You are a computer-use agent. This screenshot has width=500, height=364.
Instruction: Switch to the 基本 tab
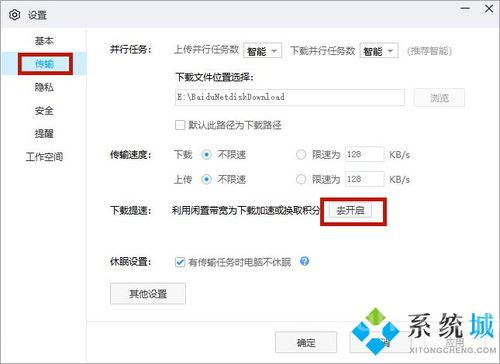pos(44,41)
